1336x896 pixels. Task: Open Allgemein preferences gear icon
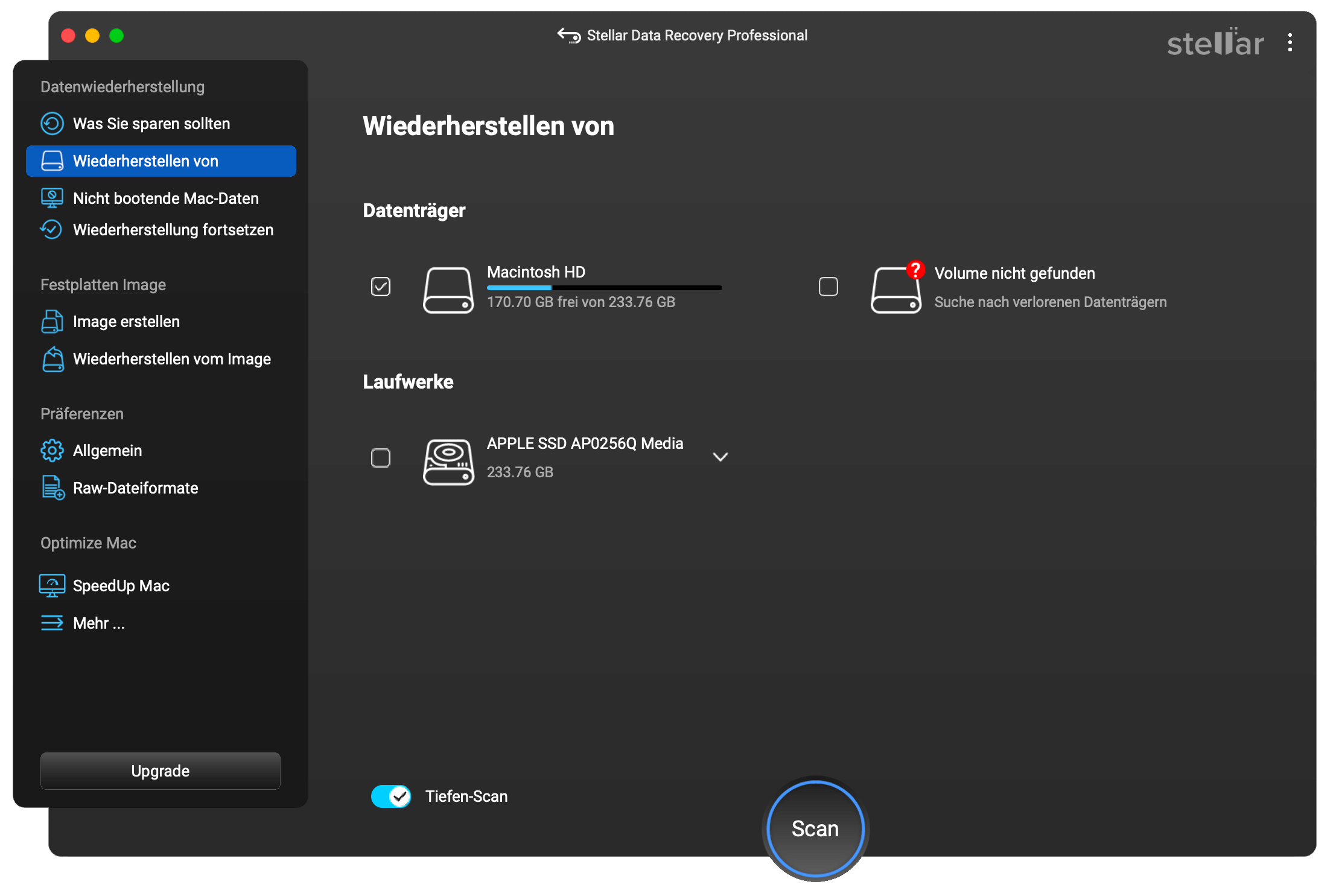point(52,451)
